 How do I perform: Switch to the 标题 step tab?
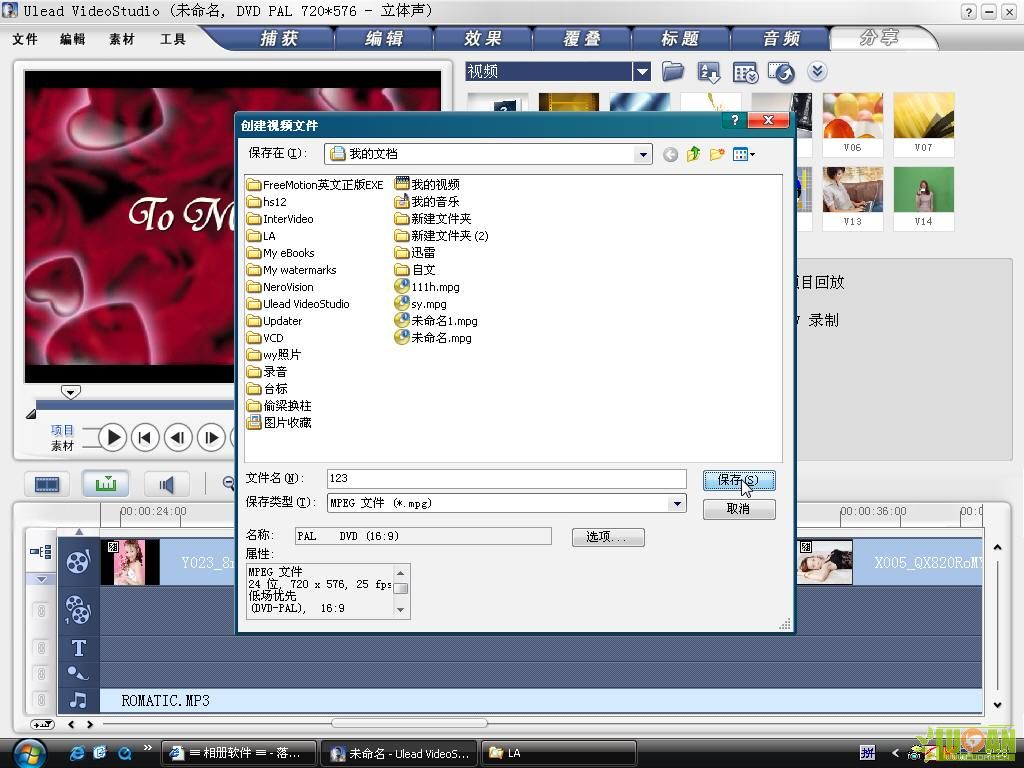[680, 39]
